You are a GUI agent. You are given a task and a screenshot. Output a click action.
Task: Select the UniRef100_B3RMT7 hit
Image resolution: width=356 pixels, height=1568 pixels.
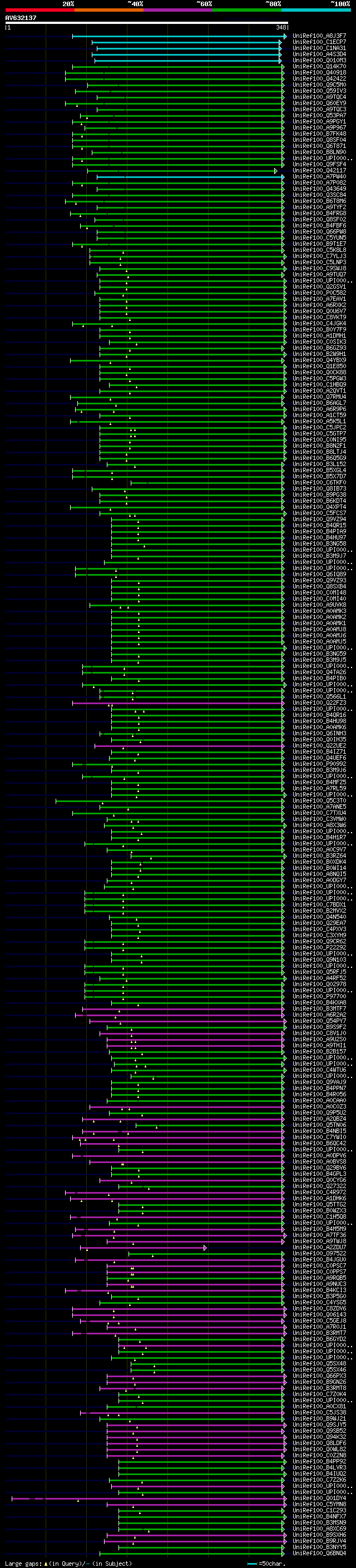click(x=319, y=1333)
